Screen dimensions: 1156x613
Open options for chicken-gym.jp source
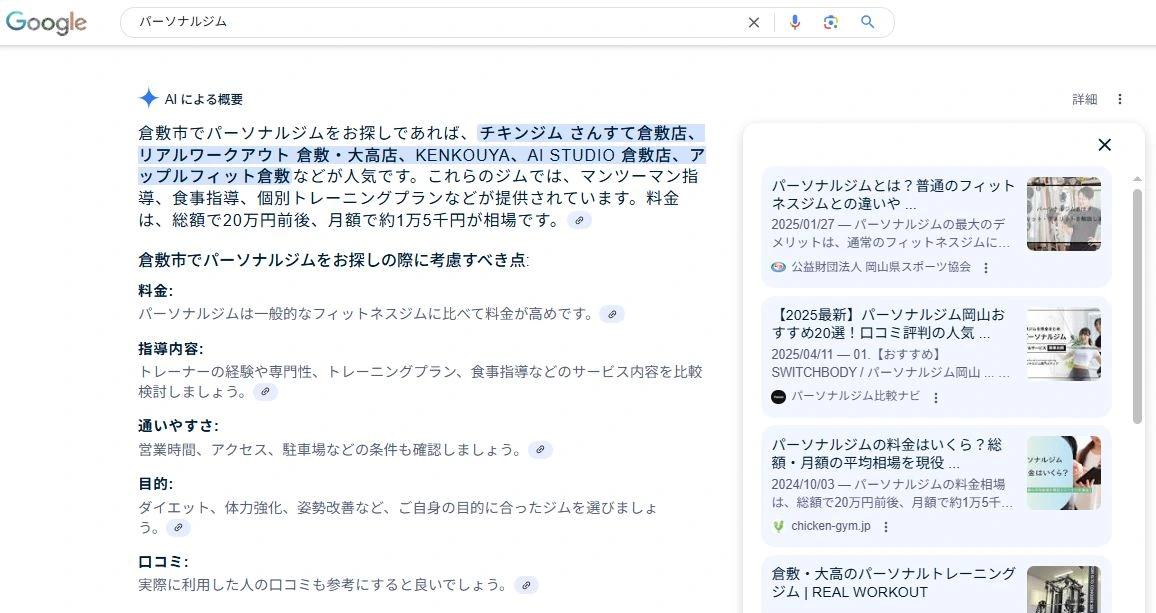(x=886, y=527)
